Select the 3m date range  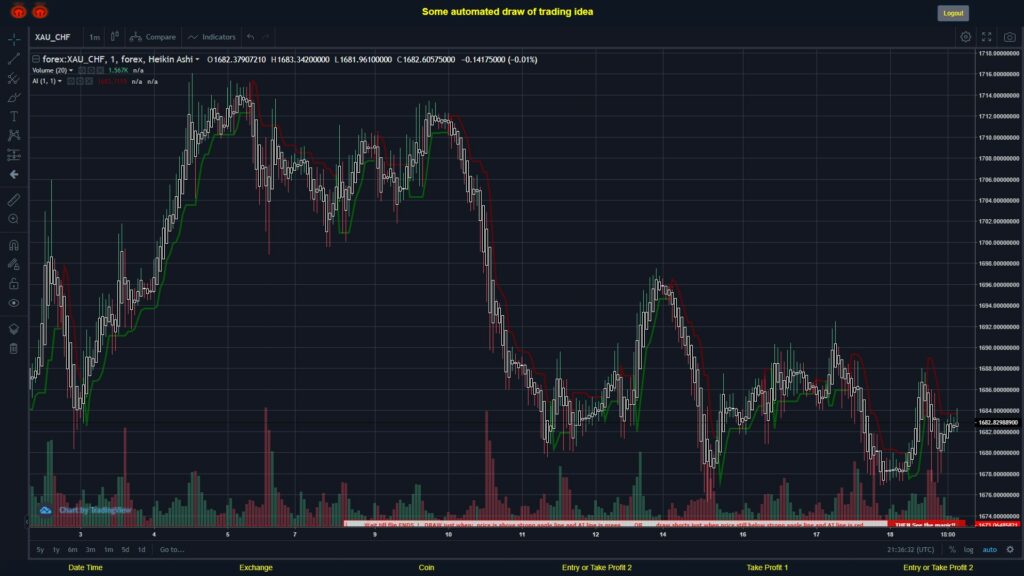click(x=91, y=550)
